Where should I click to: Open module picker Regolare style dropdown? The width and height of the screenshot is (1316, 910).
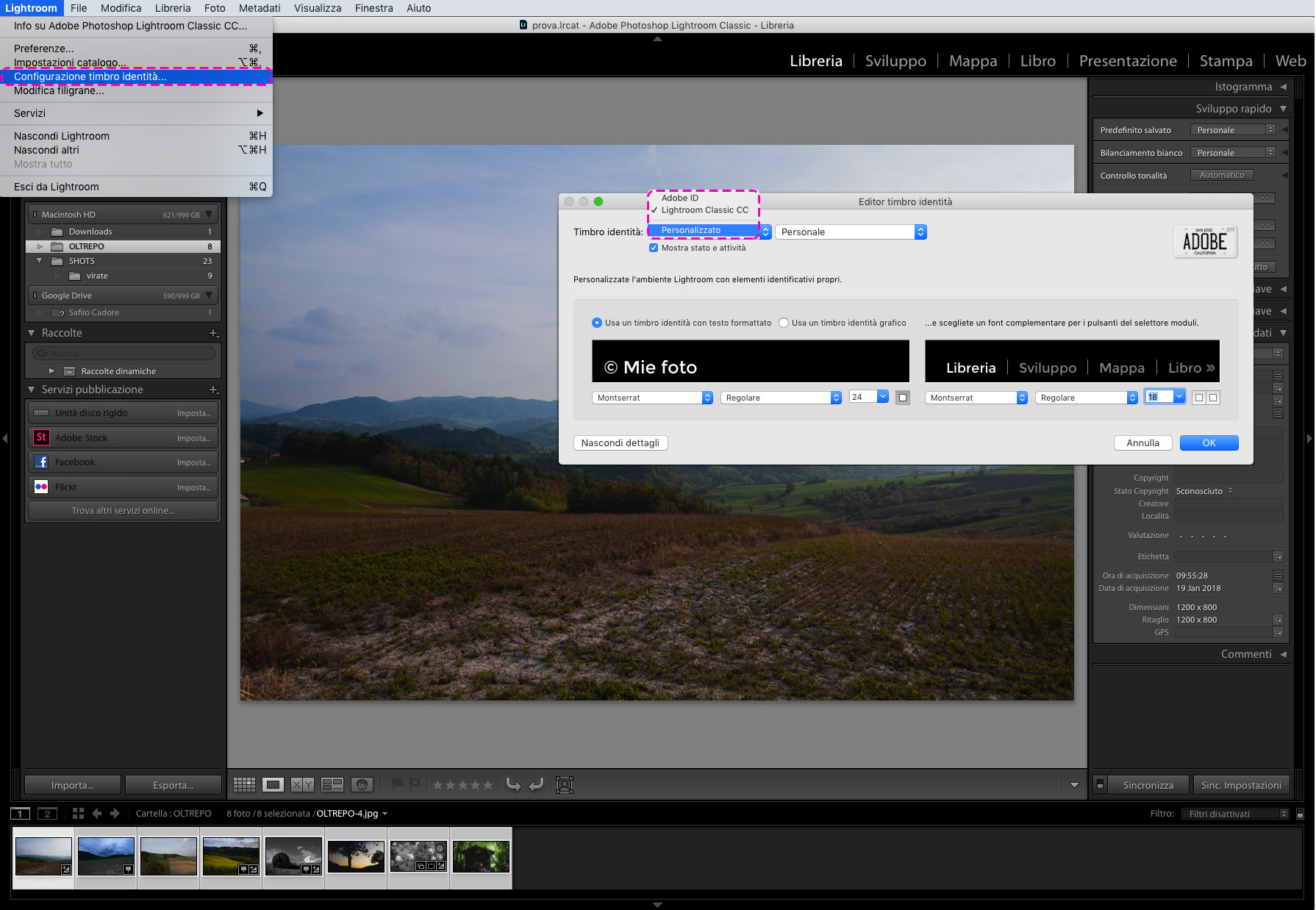coord(1087,398)
